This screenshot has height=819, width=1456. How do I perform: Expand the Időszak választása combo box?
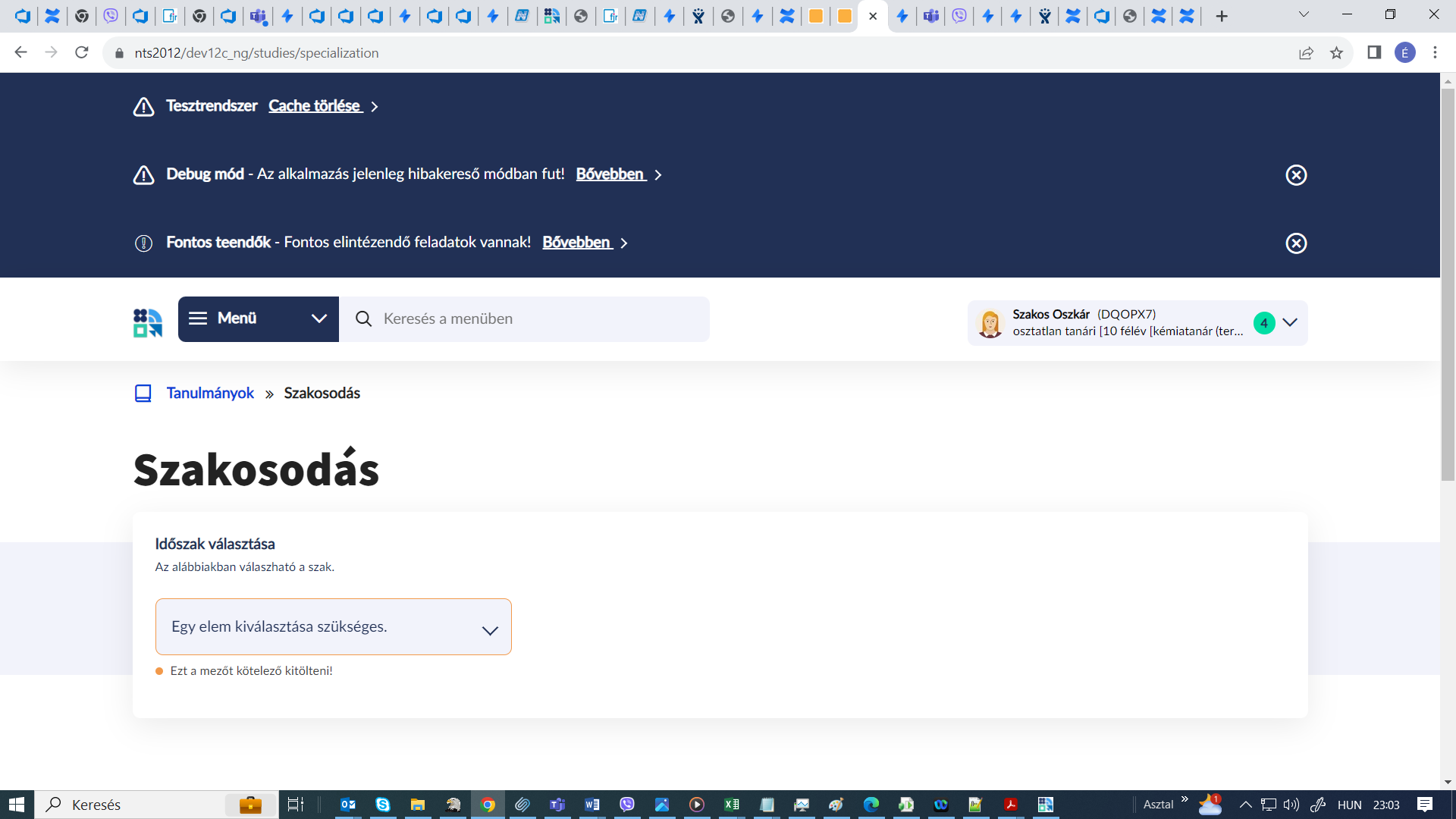pos(334,627)
